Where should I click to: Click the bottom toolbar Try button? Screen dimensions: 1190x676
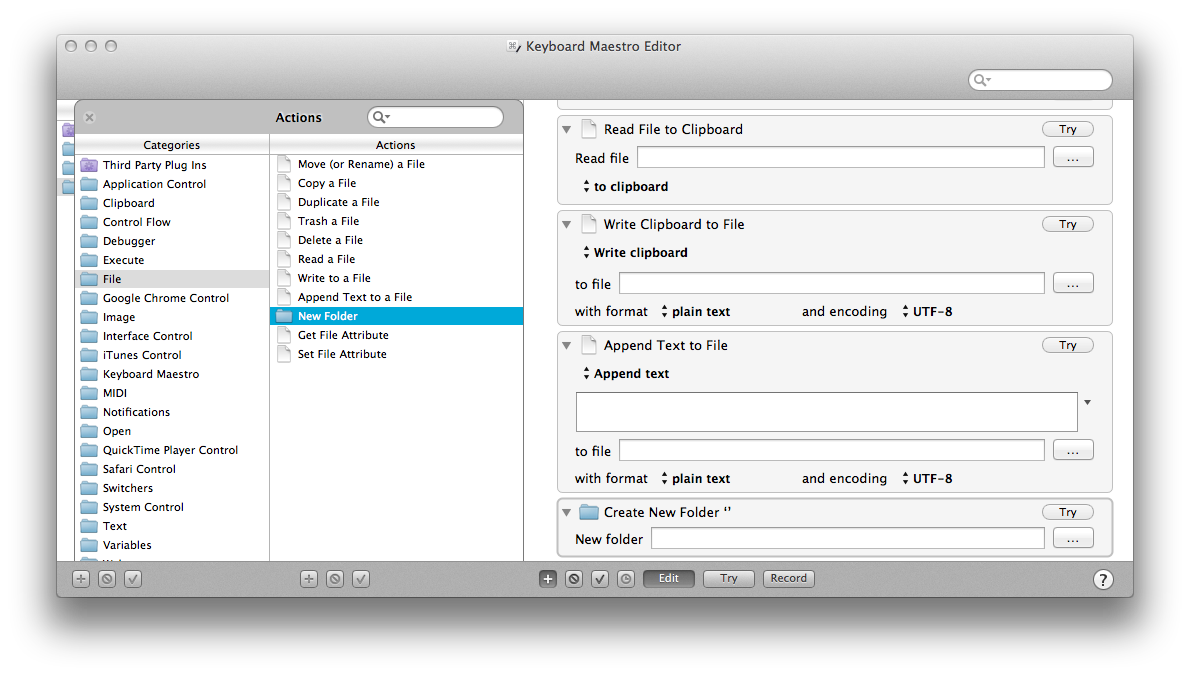pos(729,578)
